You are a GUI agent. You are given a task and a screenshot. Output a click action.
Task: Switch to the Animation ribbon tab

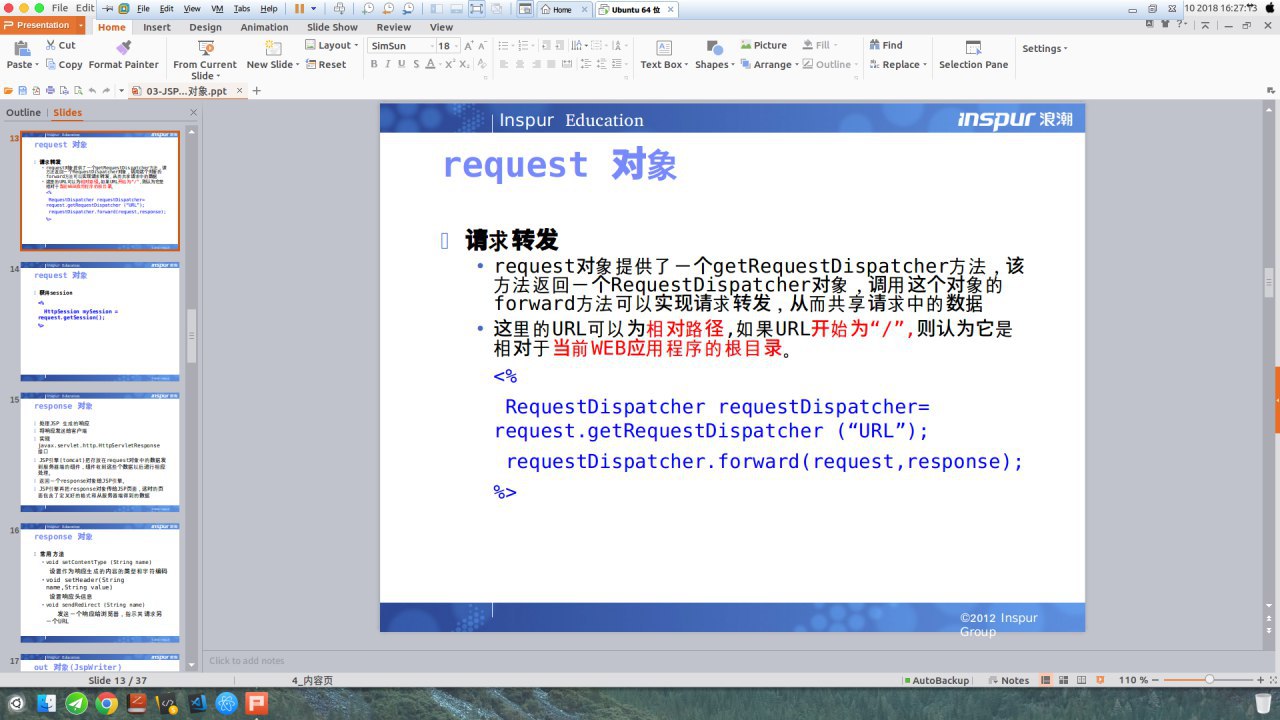click(264, 27)
